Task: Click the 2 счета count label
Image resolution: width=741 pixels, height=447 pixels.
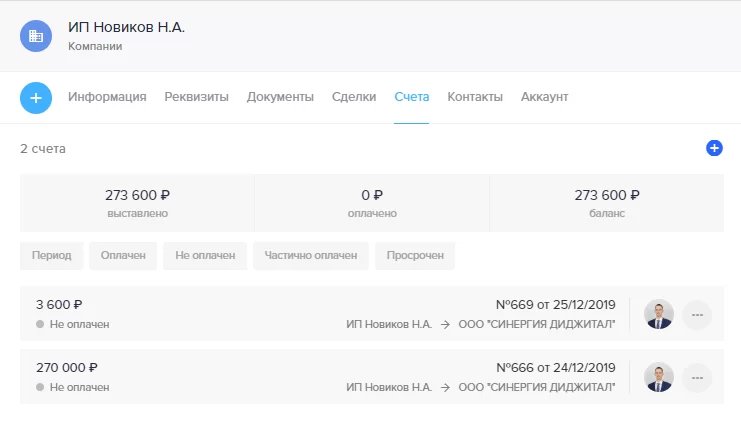Action: (x=43, y=149)
